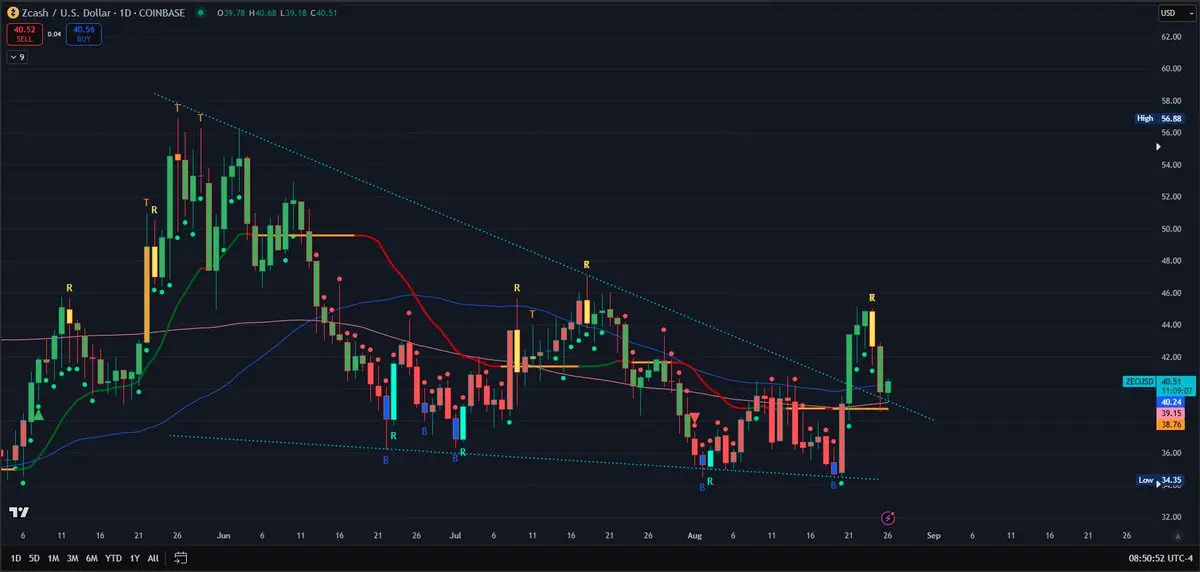Click the 0.04 spread value
The image size is (1200, 572).
point(53,34)
